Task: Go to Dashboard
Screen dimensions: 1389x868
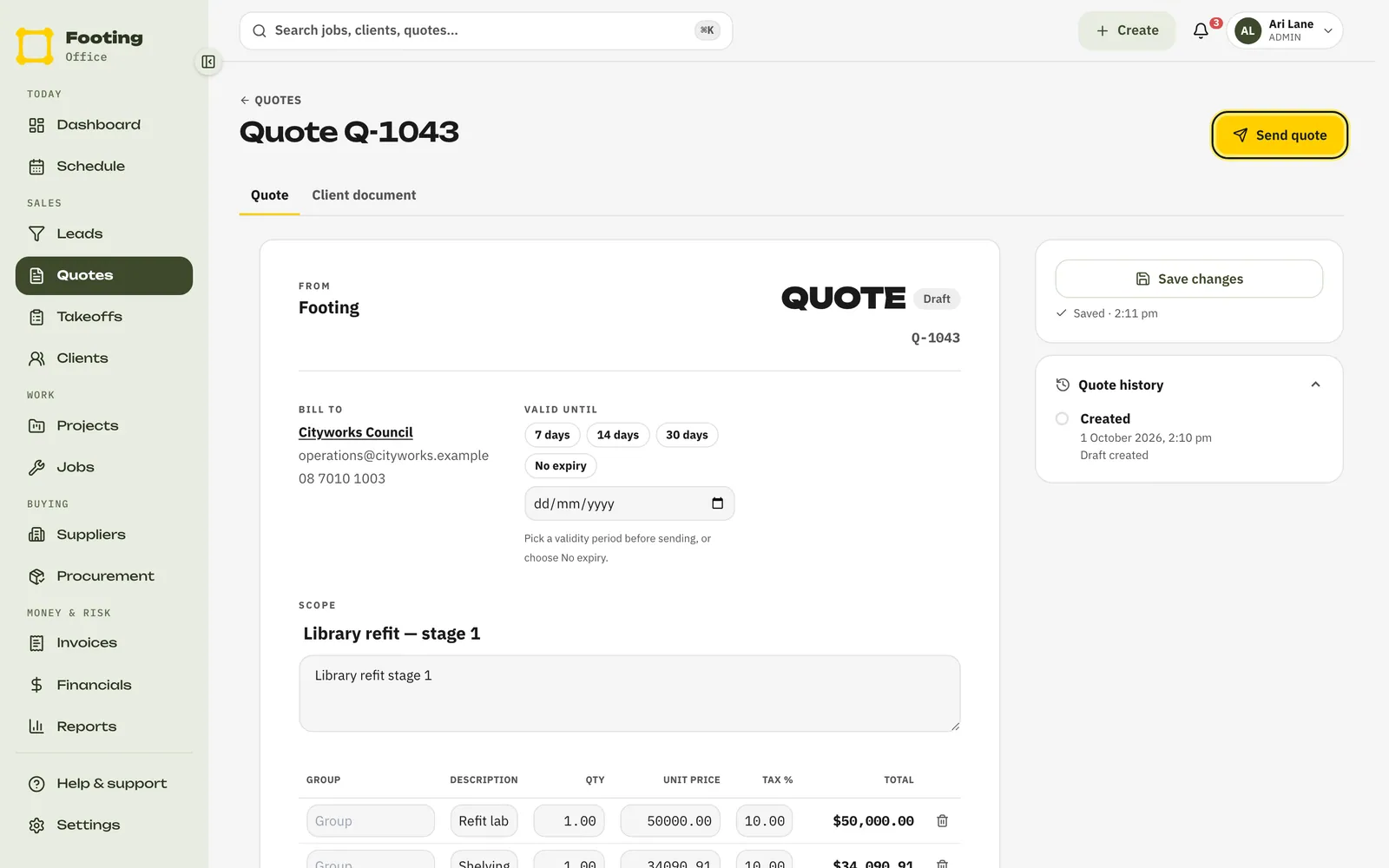Action: point(104,125)
